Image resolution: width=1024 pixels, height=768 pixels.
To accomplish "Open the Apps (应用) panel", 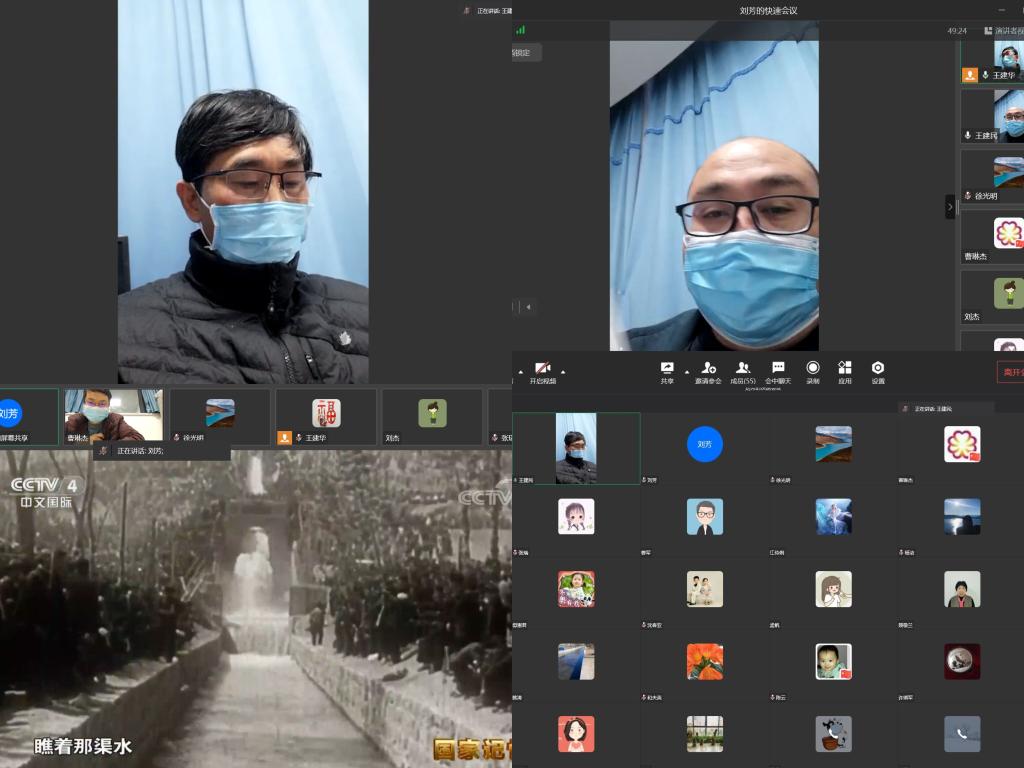I will point(845,369).
